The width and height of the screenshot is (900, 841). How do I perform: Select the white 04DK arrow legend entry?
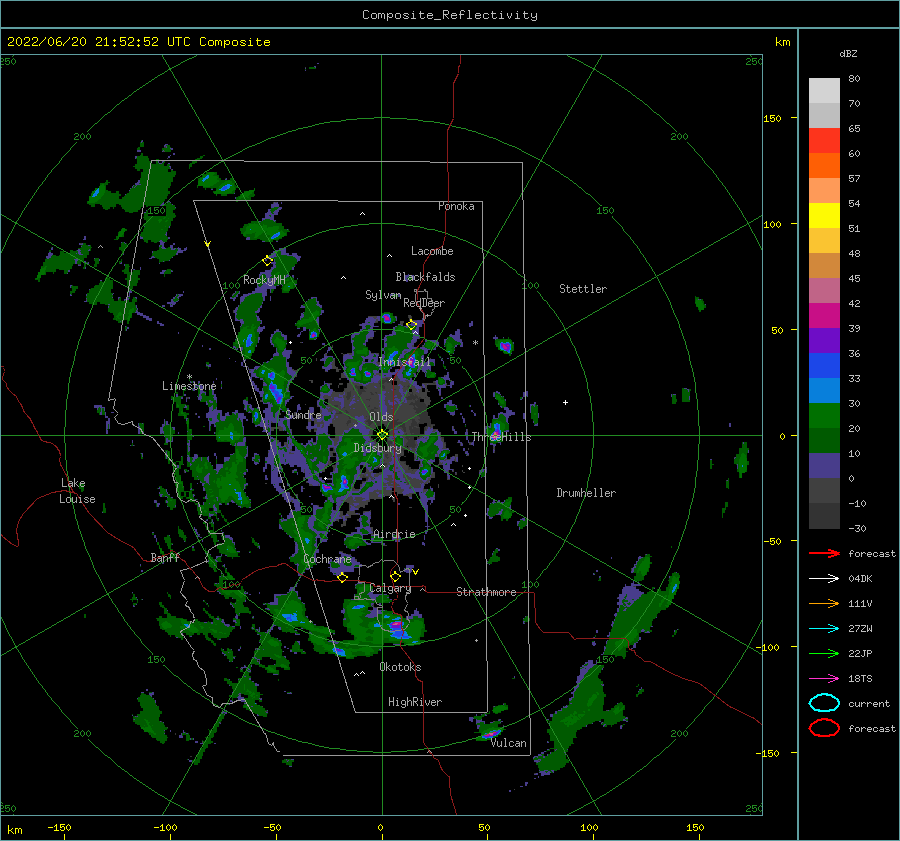[x=824, y=579]
